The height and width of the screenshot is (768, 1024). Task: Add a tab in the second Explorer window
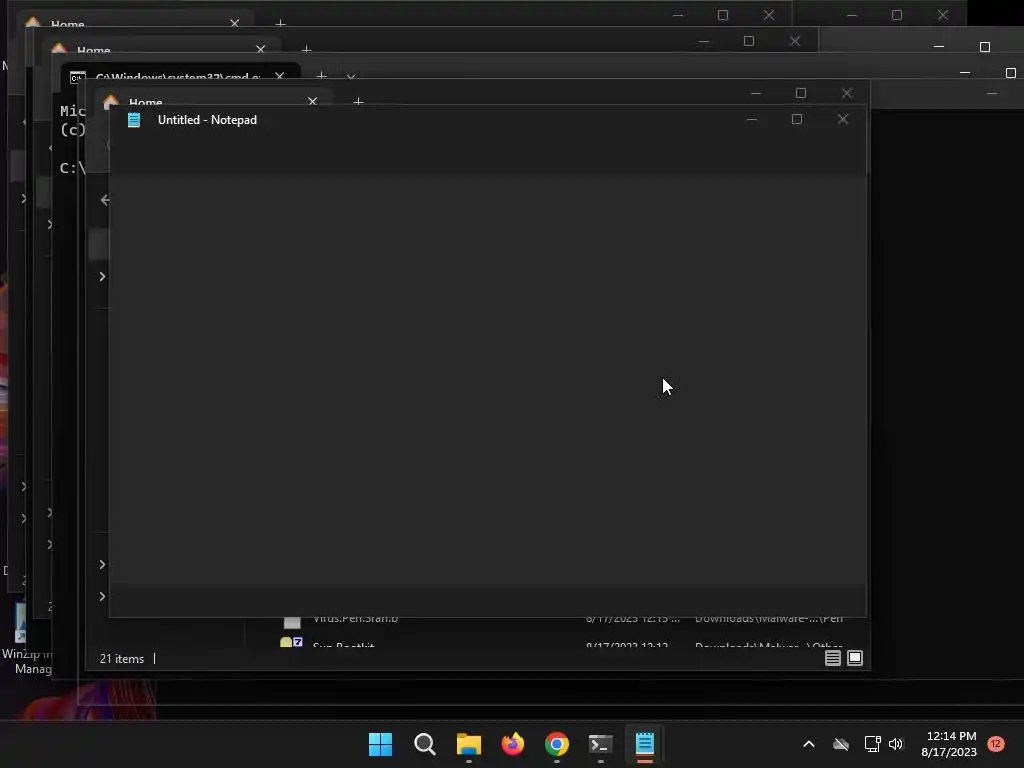coord(306,50)
